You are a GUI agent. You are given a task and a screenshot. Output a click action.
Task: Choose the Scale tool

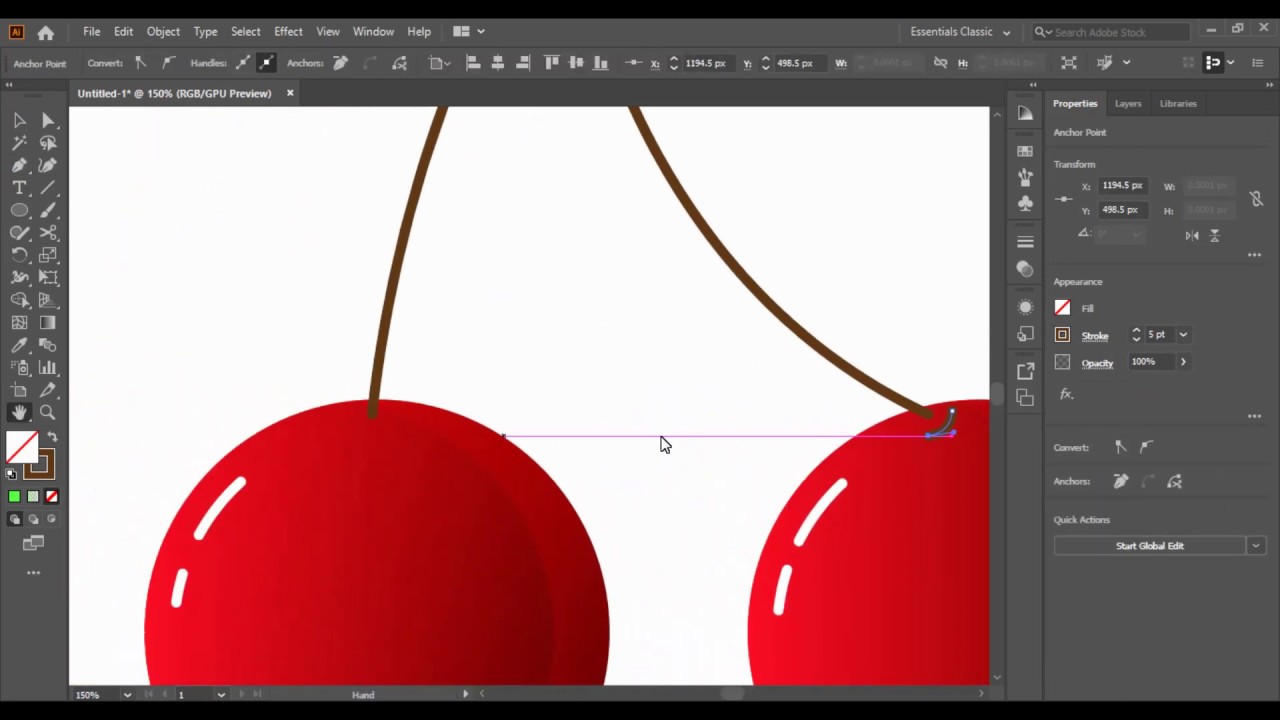tap(47, 255)
